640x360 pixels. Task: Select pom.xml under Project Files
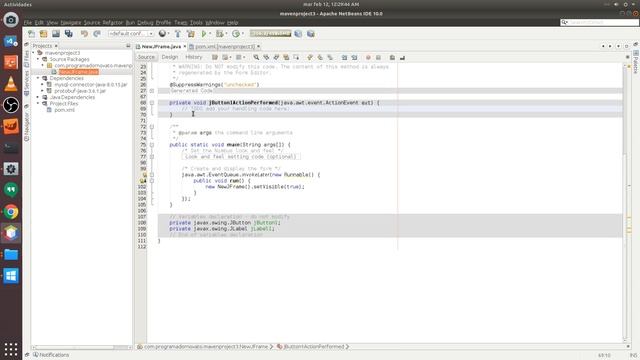pyautogui.click(x=64, y=110)
